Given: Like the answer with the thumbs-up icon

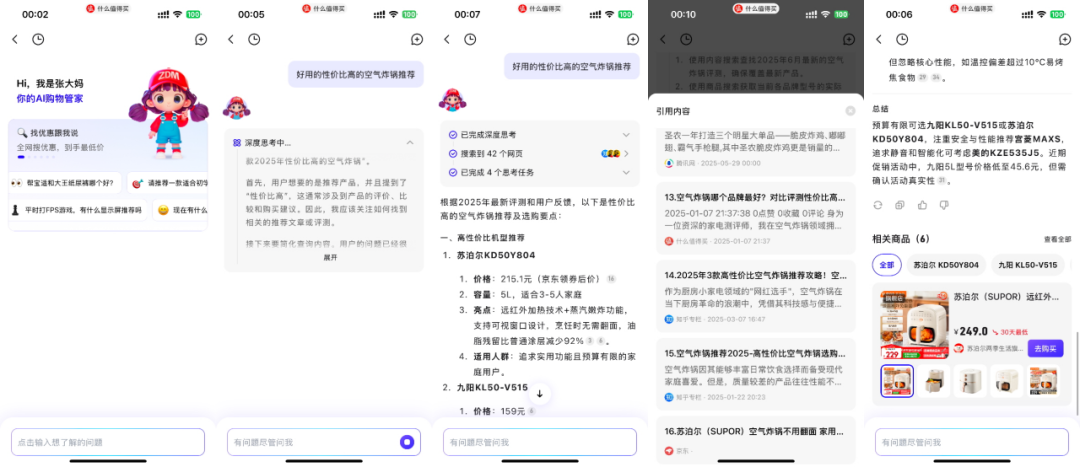Looking at the screenshot, I should 922,205.
